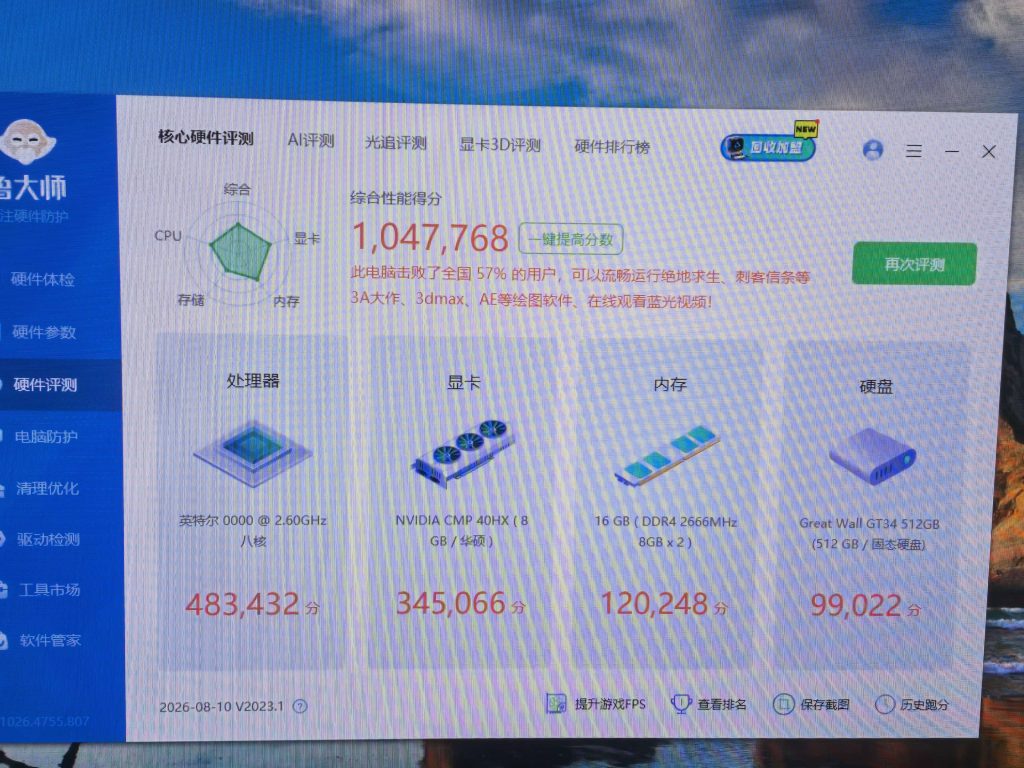Image resolution: width=1024 pixels, height=768 pixels.
Task: Close the Ludashi window
Action: coord(989,152)
